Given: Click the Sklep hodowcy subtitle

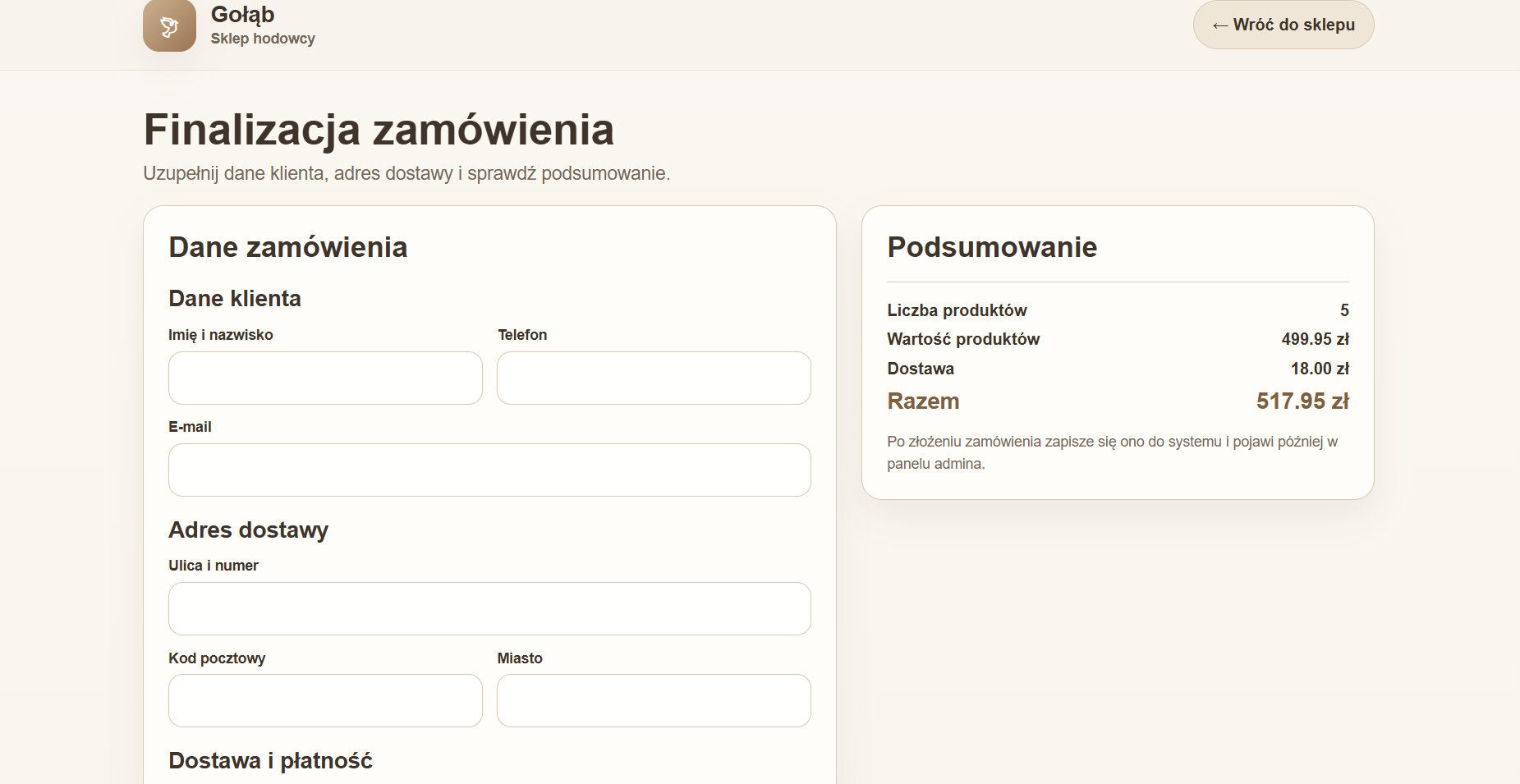Looking at the screenshot, I should [x=263, y=38].
